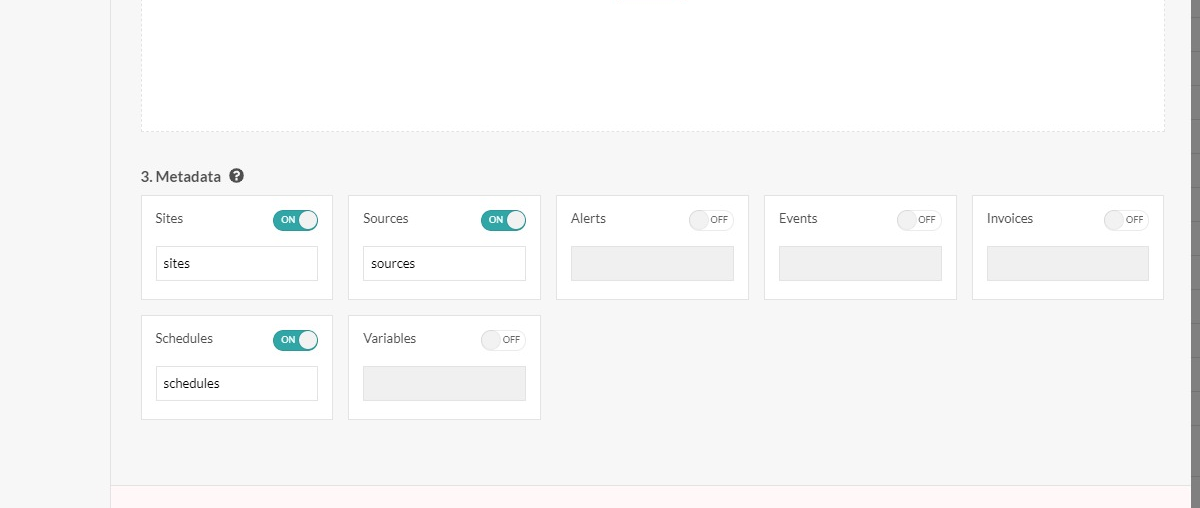Click the Sources name input field
The height and width of the screenshot is (508, 1200).
444,264
